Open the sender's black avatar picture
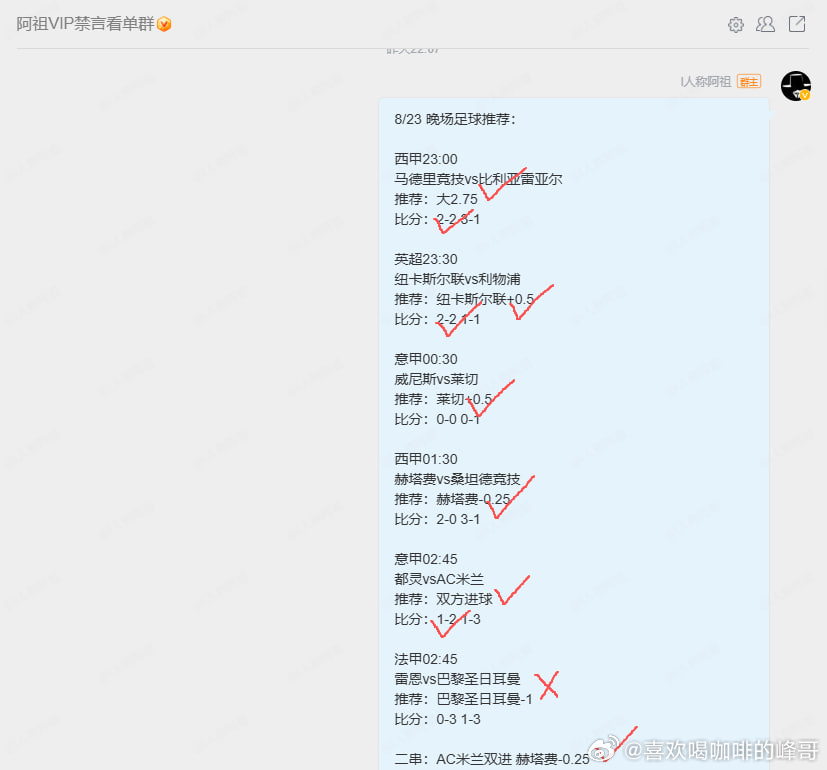This screenshot has width=827, height=770. coord(796,86)
